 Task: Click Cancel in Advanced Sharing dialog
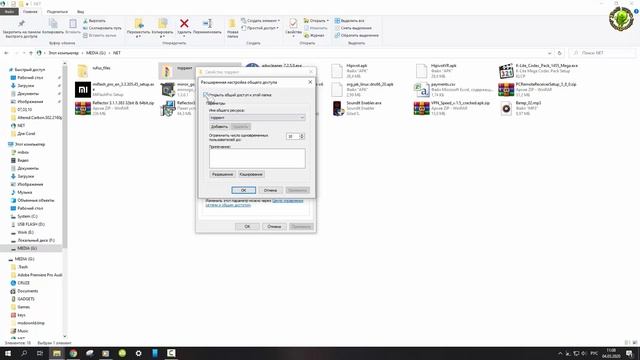[x=270, y=190]
